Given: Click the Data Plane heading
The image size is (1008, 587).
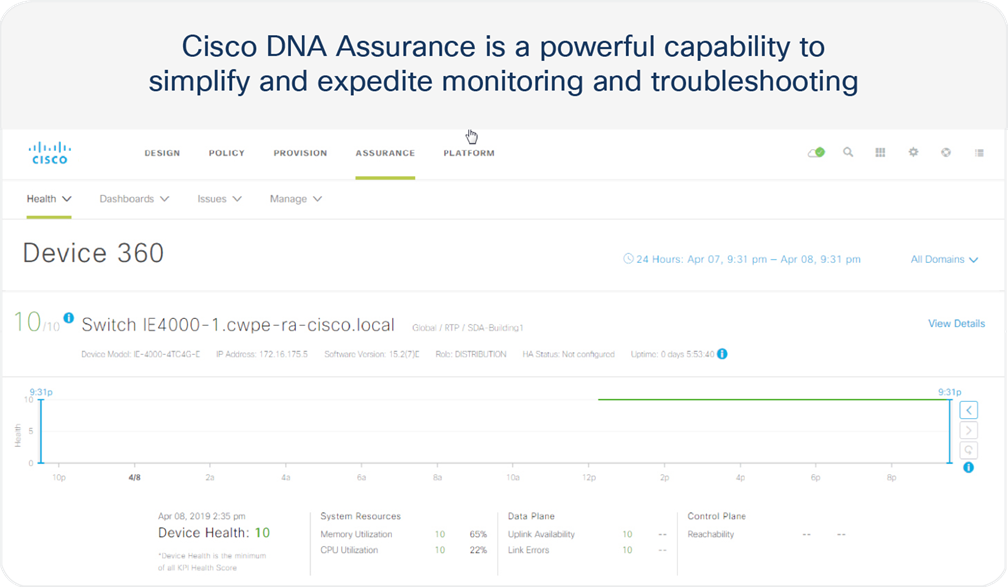Looking at the screenshot, I should point(531,516).
